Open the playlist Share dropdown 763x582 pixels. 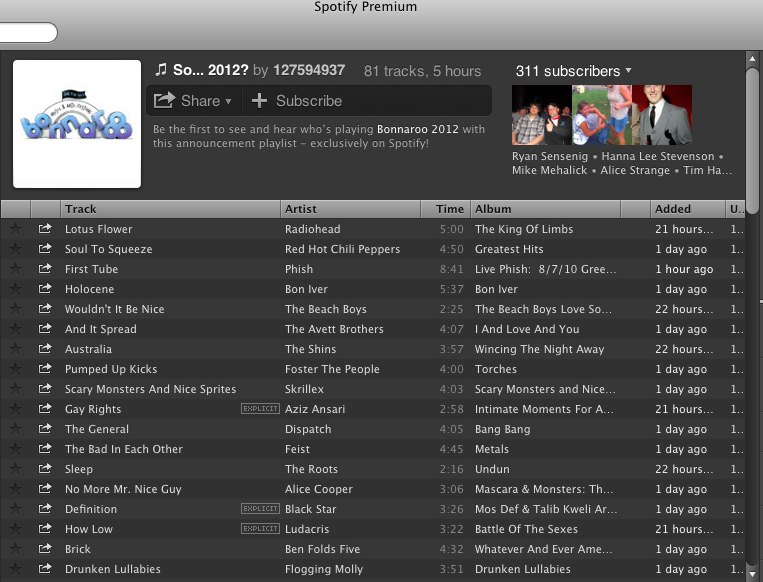[193, 101]
